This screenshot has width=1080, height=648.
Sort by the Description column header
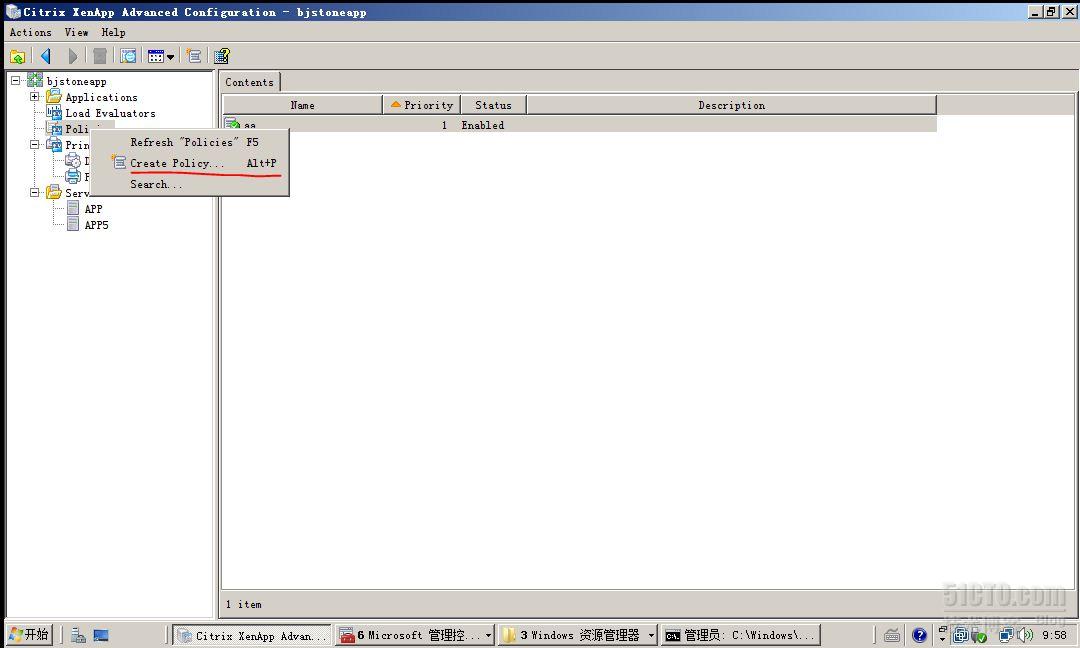click(x=731, y=105)
